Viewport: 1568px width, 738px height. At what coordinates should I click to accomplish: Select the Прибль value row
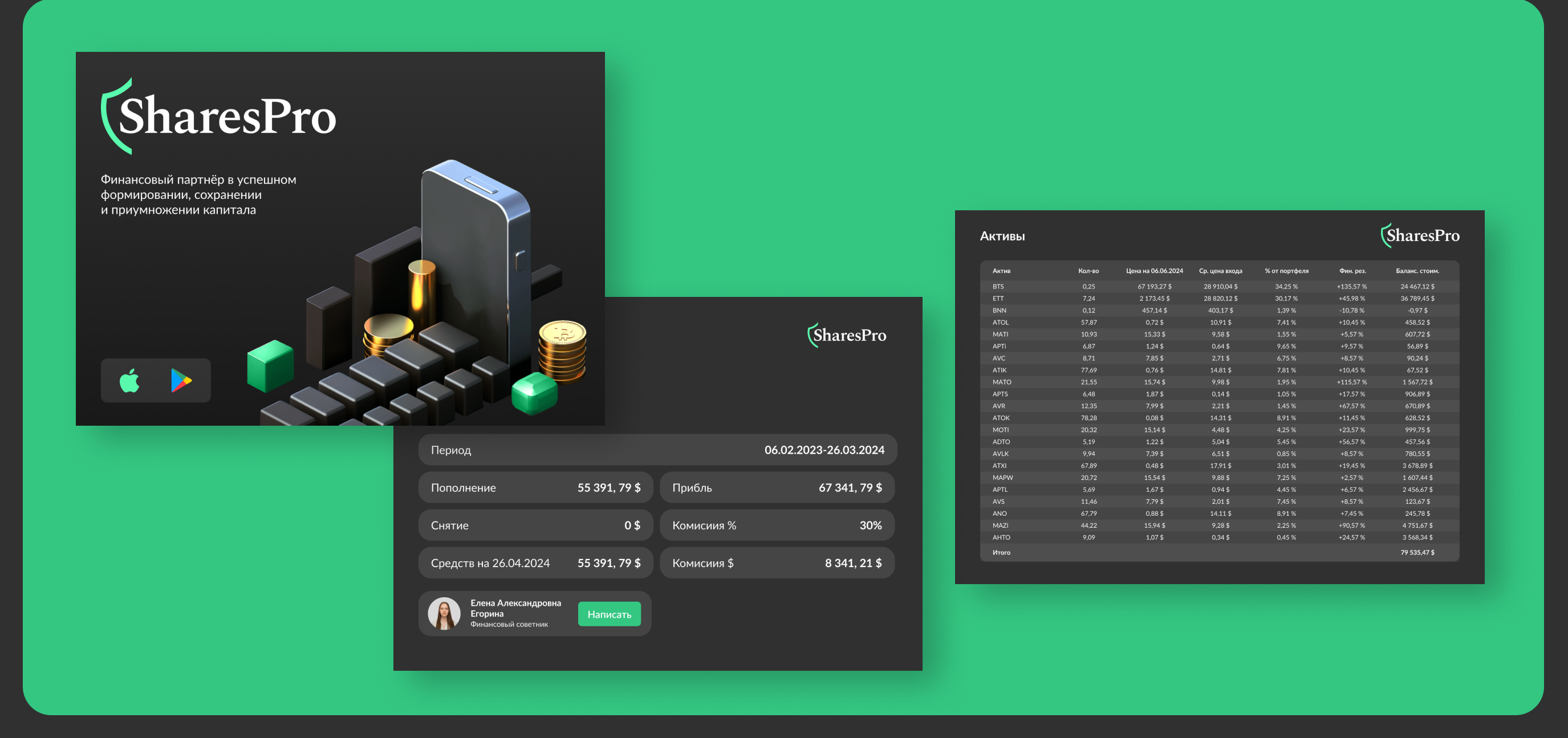[777, 488]
